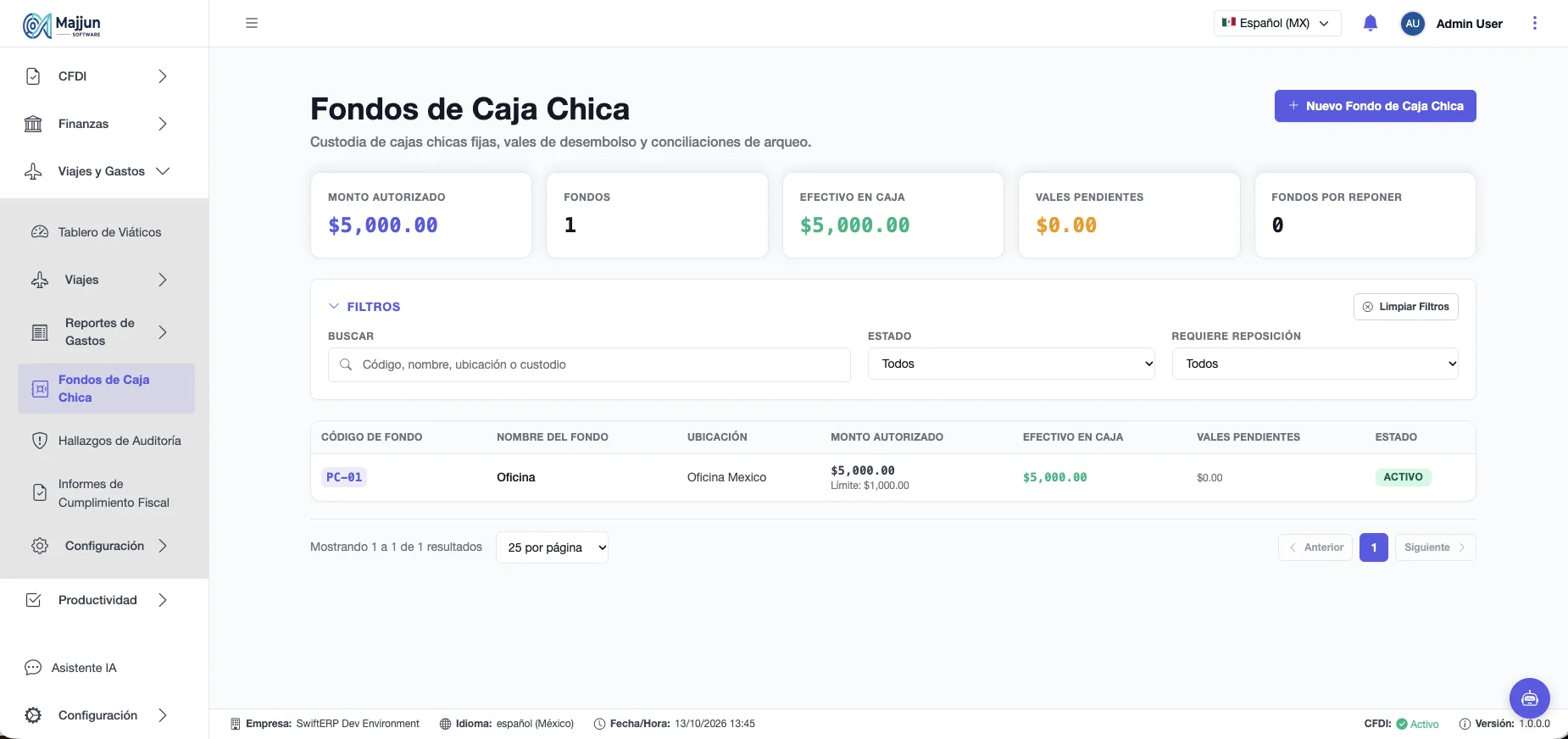Open the floating chatbot assistant button

coord(1530,698)
